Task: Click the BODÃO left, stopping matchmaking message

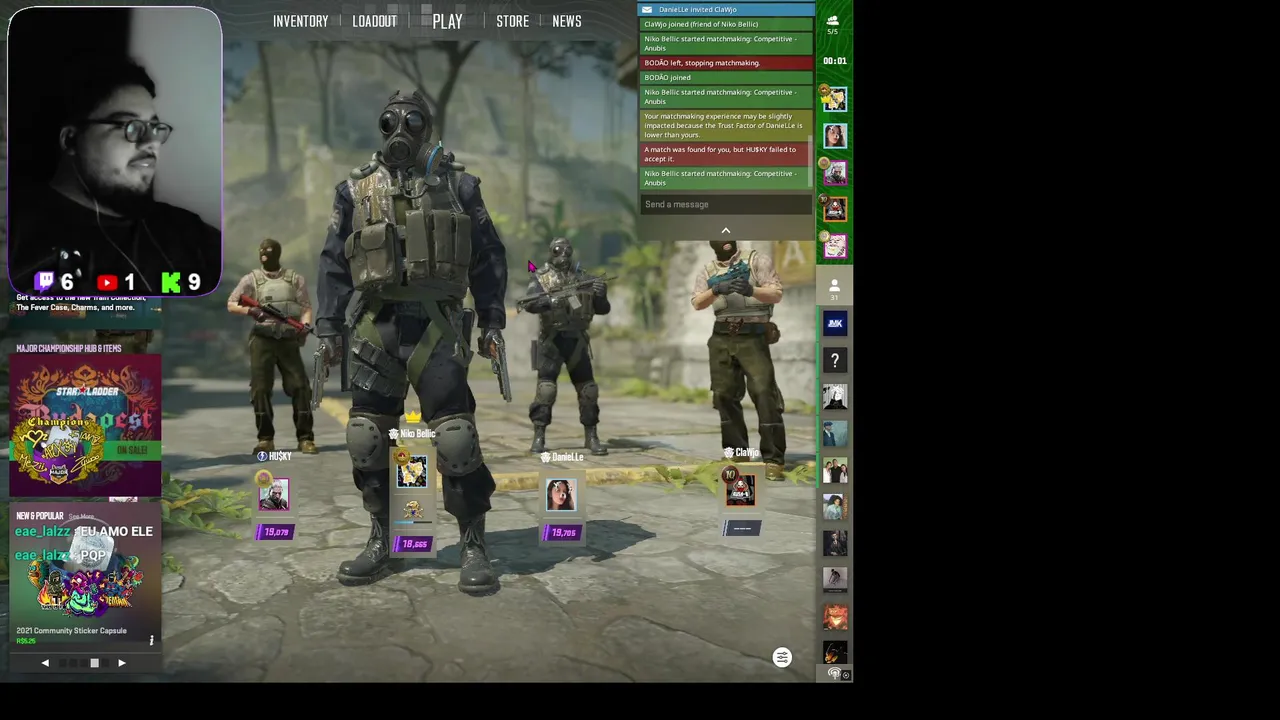Action: pyautogui.click(x=726, y=63)
